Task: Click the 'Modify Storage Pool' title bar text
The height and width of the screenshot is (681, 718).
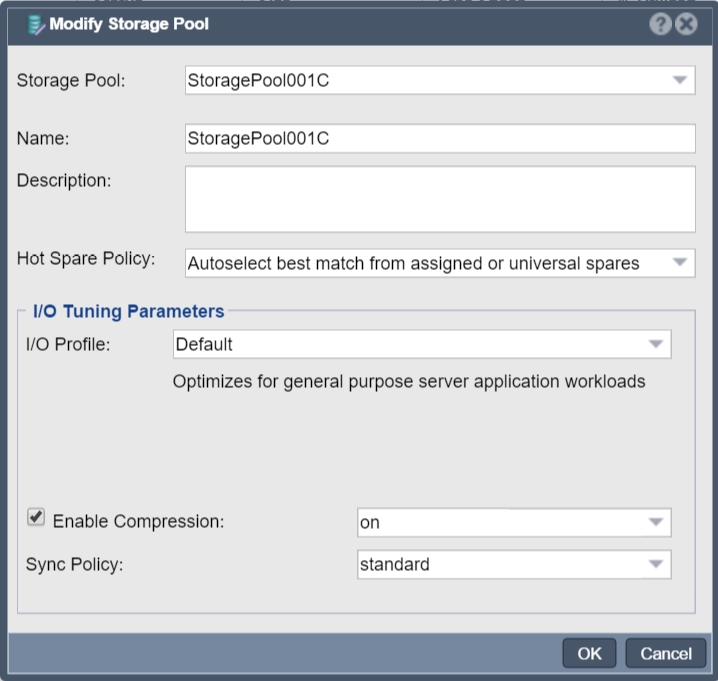Action: tap(129, 24)
